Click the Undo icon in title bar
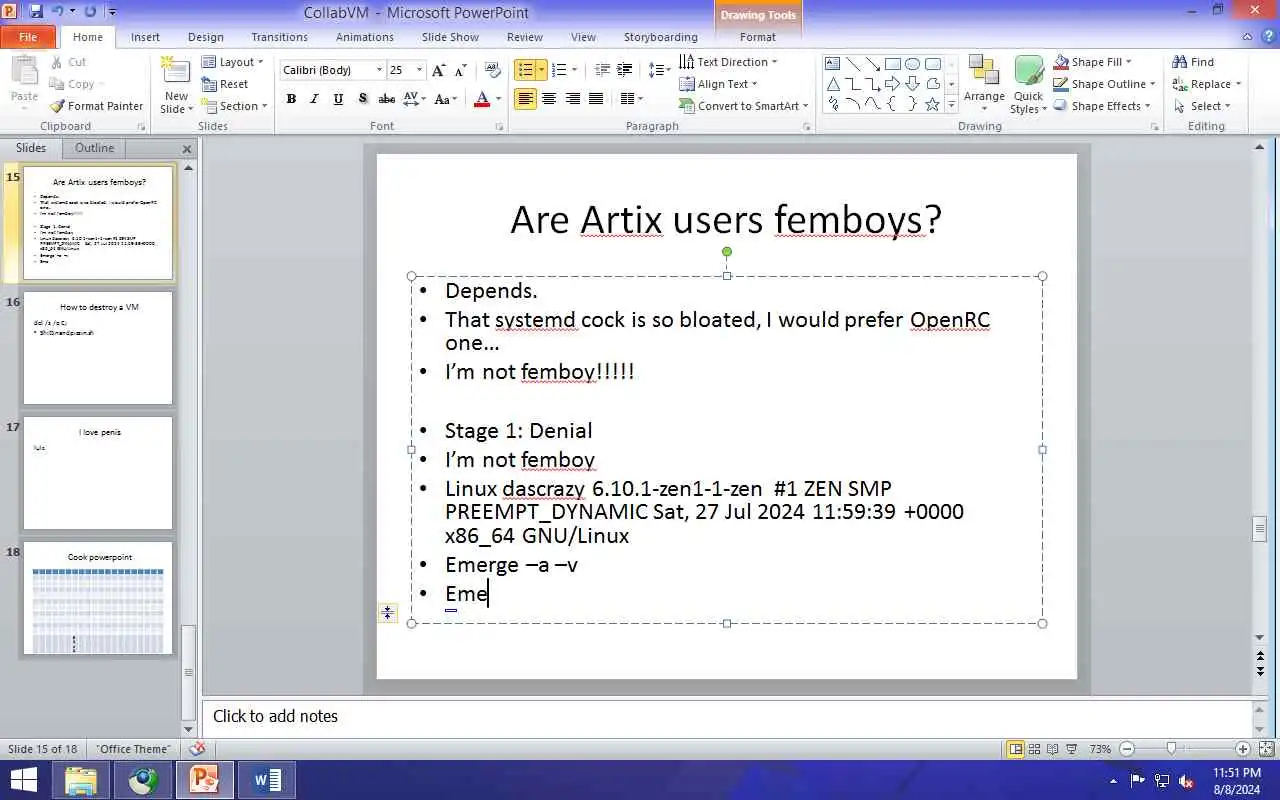The image size is (1280, 800). 58,12
